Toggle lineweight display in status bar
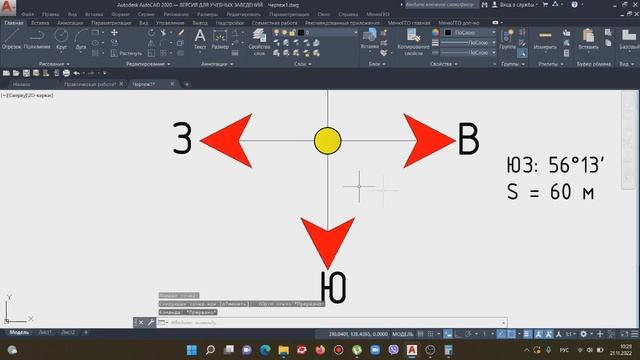 527,334
